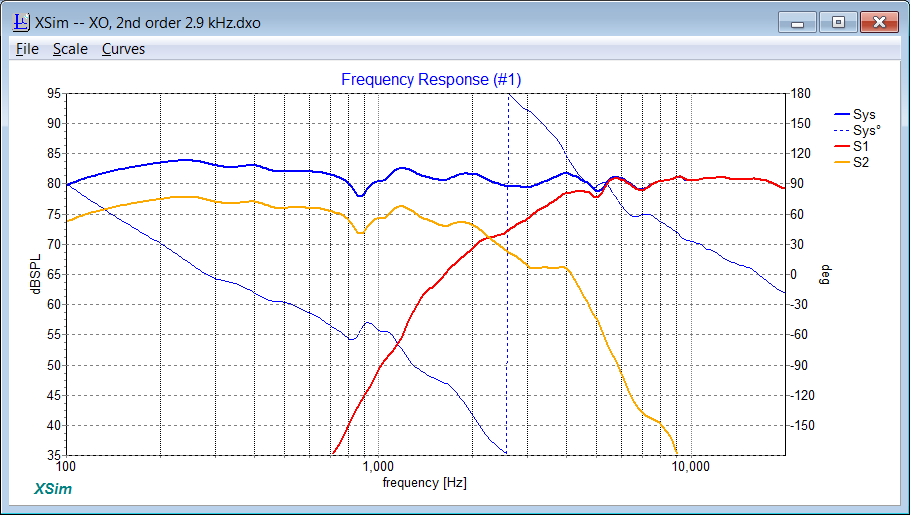
Task: Click the XSim app icon in title bar
Action: [21, 23]
